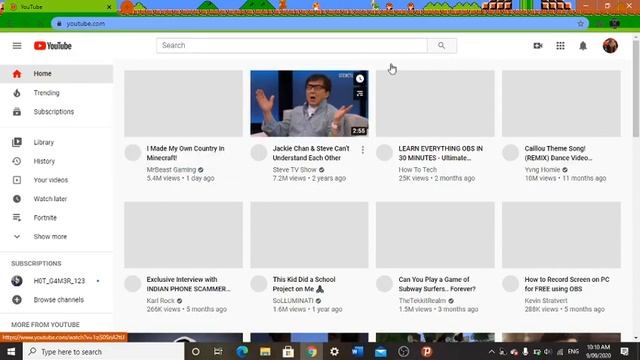640x360 pixels.
Task: Click the site lock icon in address bar
Action: pos(59,24)
